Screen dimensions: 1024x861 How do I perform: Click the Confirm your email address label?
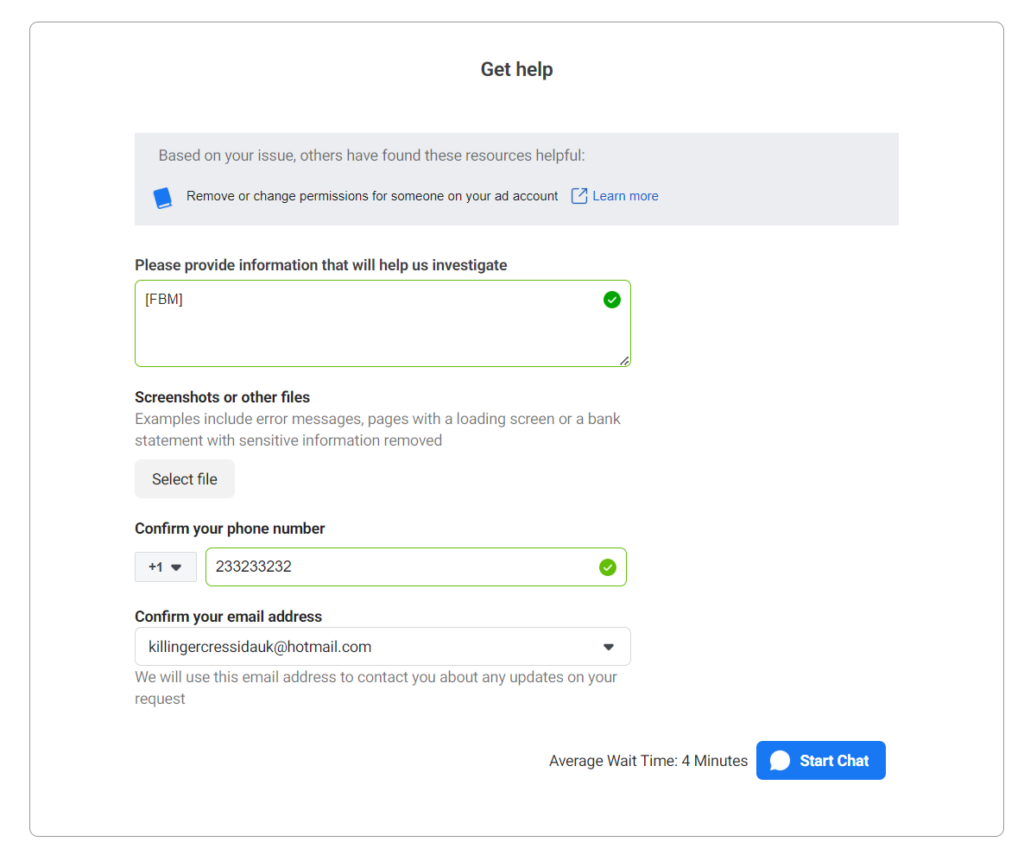coord(229,617)
